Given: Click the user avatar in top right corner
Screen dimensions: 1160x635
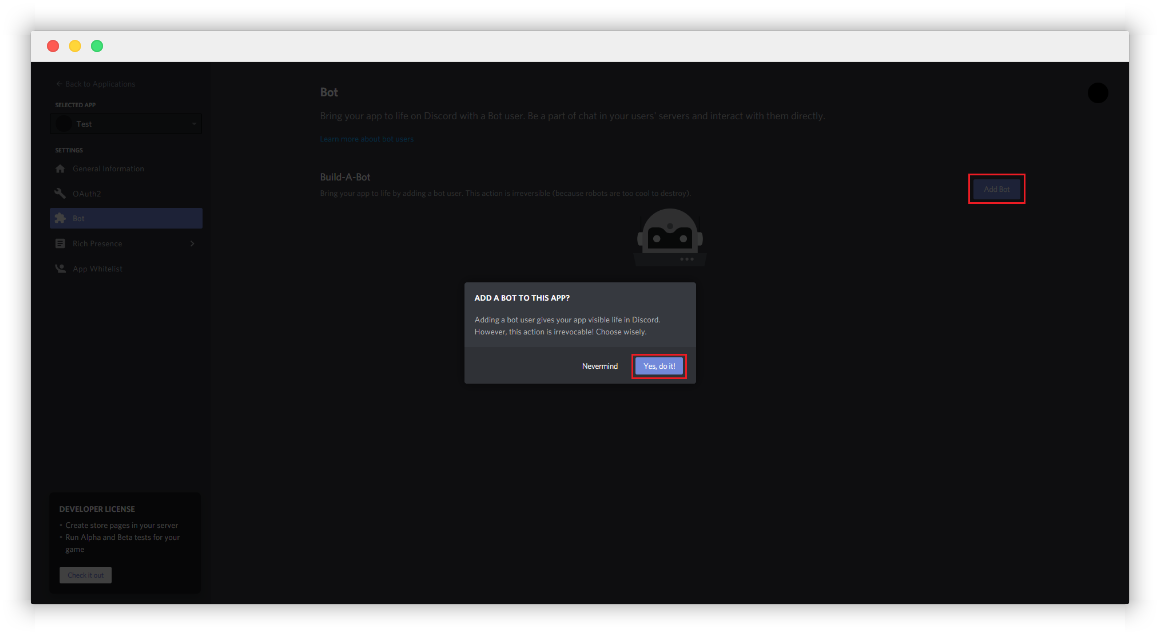Looking at the screenshot, I should click(x=1097, y=93).
